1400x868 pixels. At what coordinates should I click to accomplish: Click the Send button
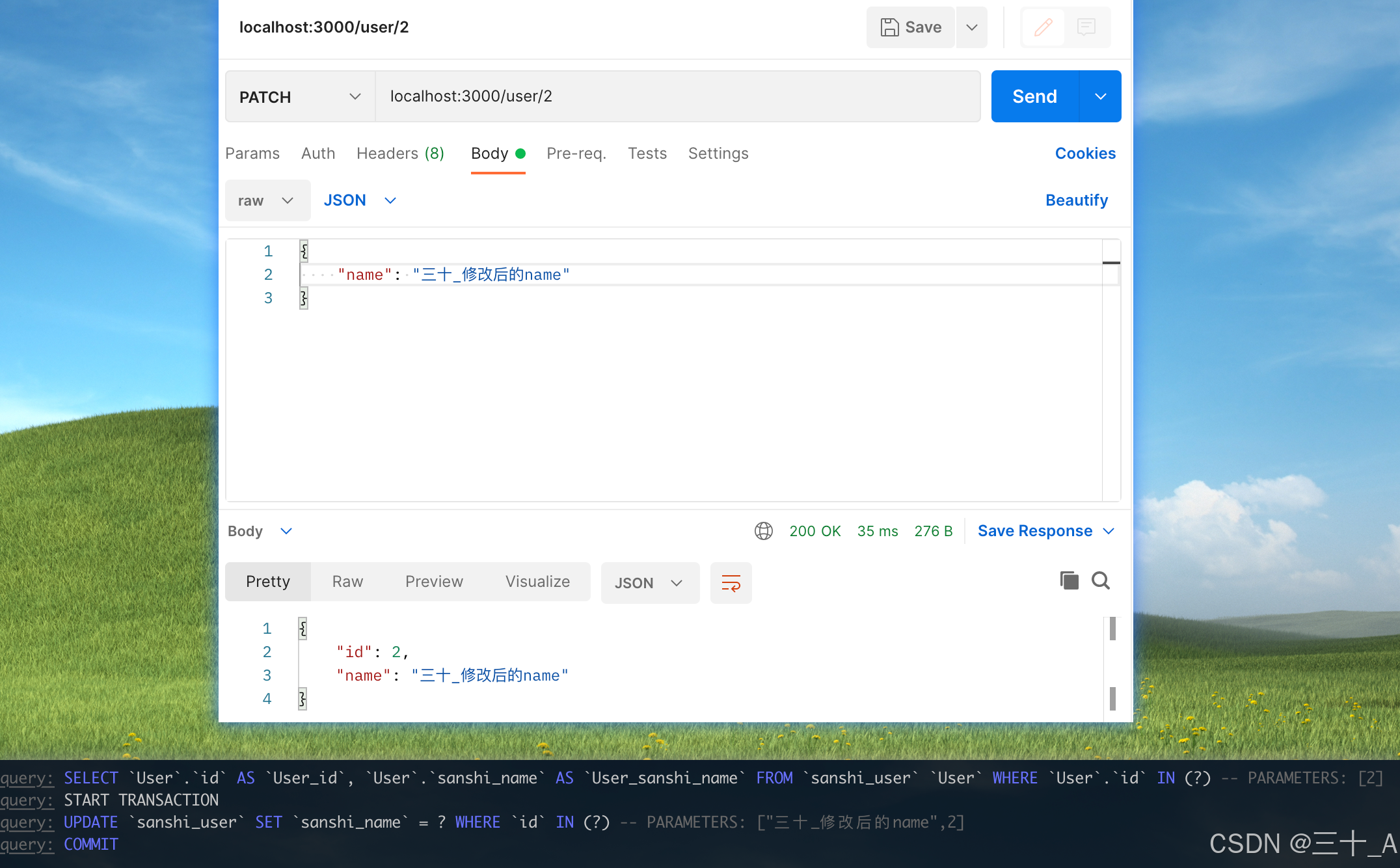click(1034, 97)
